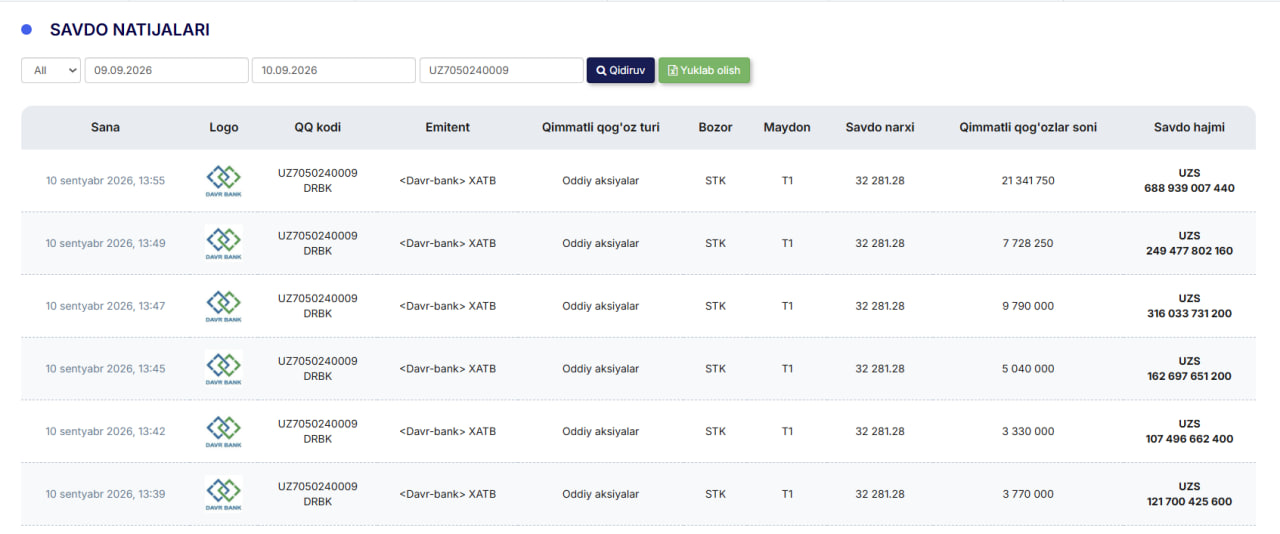Viewport: 1280px width, 534px height.
Task: Click the Davr Bank logo in 13:39 row
Action: 224,494
